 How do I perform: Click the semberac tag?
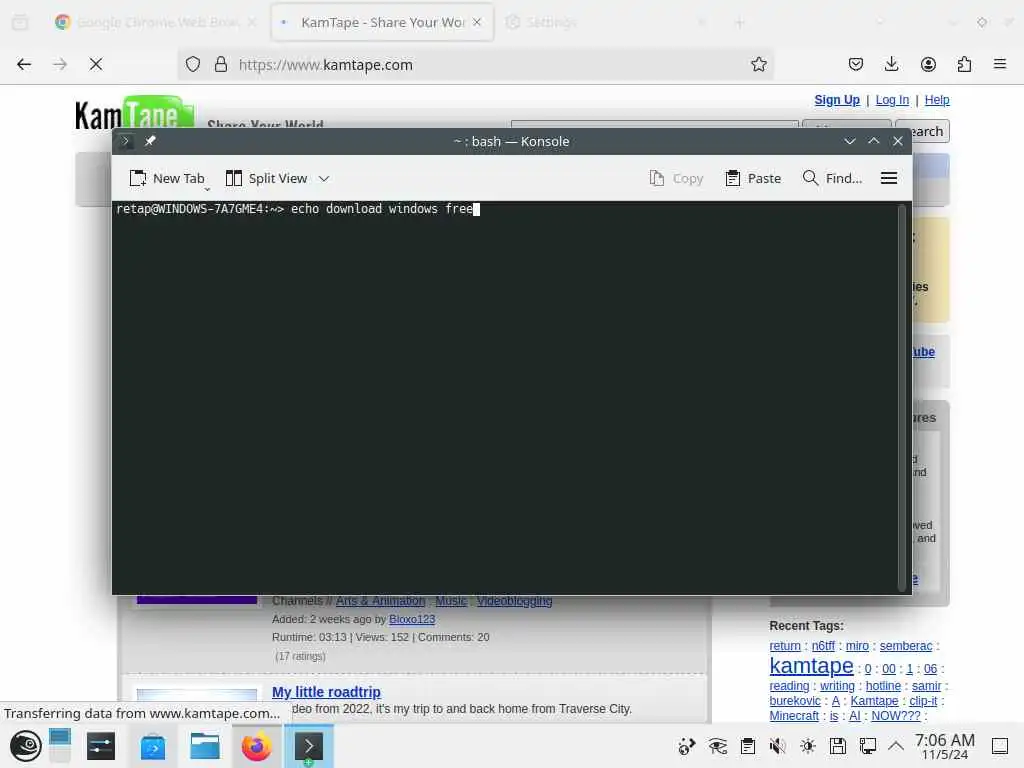click(x=906, y=646)
